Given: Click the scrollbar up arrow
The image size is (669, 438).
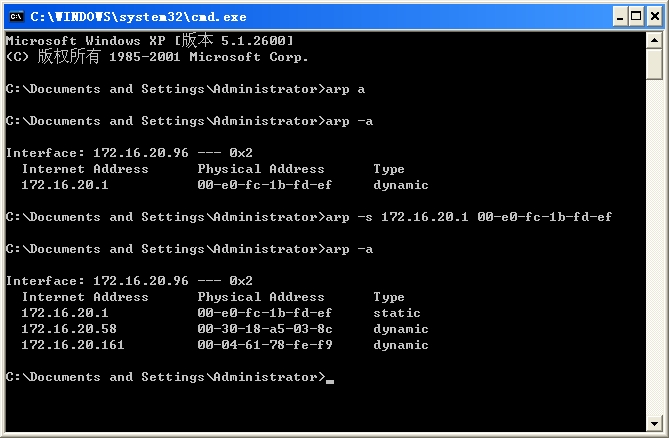Looking at the screenshot, I should (x=654, y=39).
